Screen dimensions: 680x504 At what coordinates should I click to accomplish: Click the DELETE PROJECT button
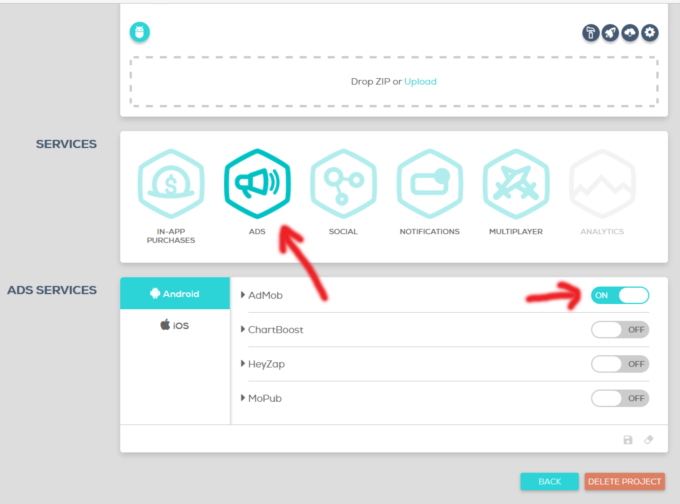[624, 481]
